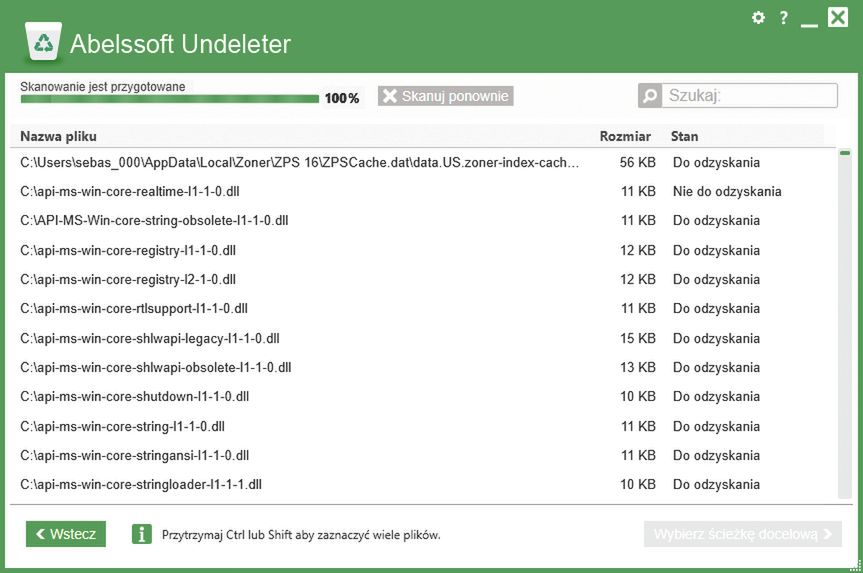Click the vertical scrollbar thumb
Screen dimensions: 863x573
(845, 152)
